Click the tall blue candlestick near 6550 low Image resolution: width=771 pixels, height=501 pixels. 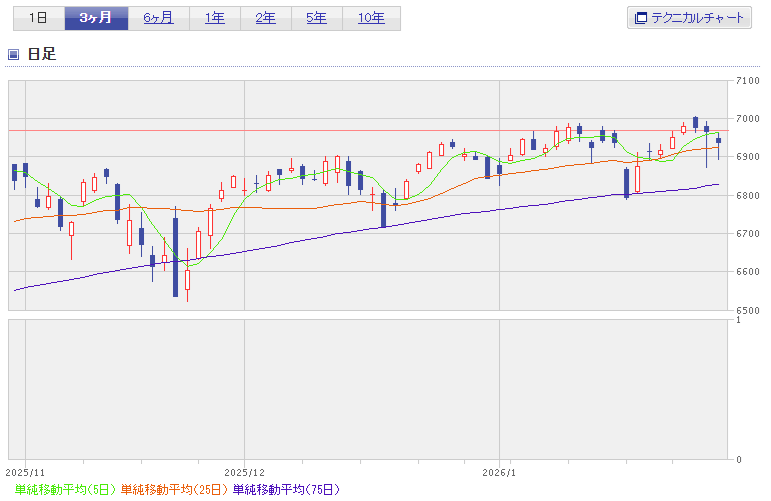point(176,257)
